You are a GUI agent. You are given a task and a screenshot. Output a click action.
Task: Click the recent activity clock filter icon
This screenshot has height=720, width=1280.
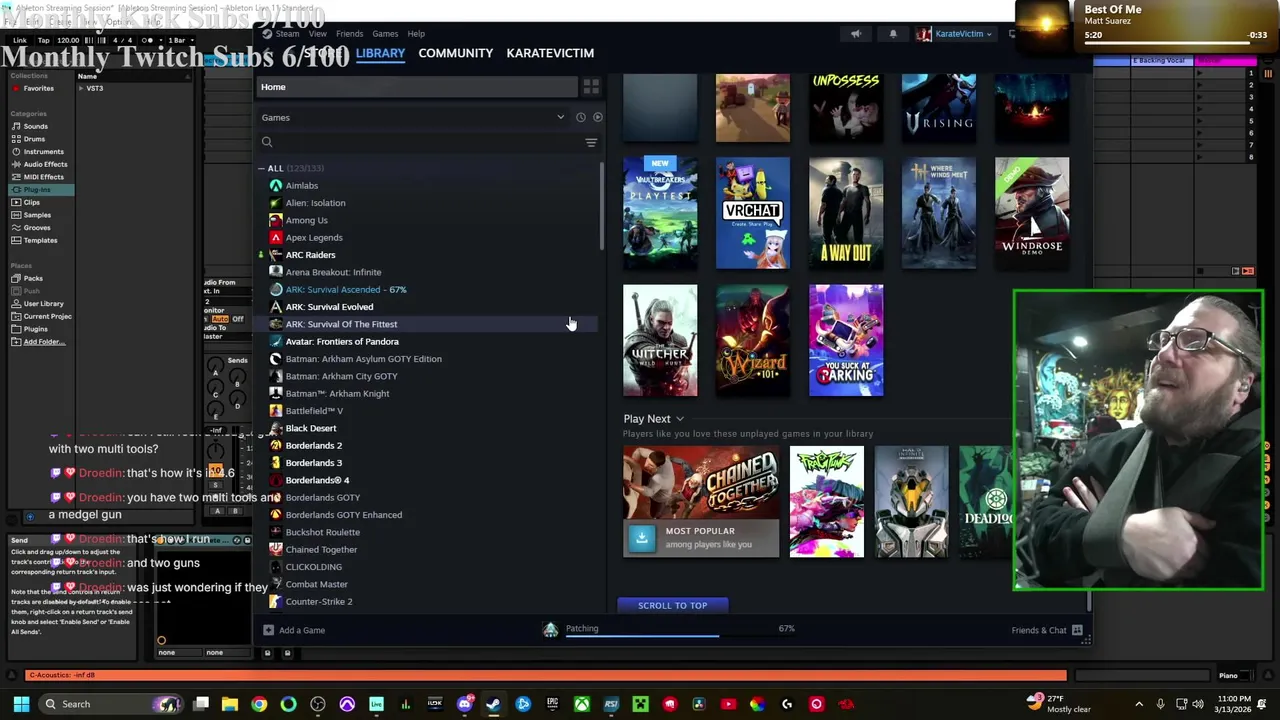580,117
